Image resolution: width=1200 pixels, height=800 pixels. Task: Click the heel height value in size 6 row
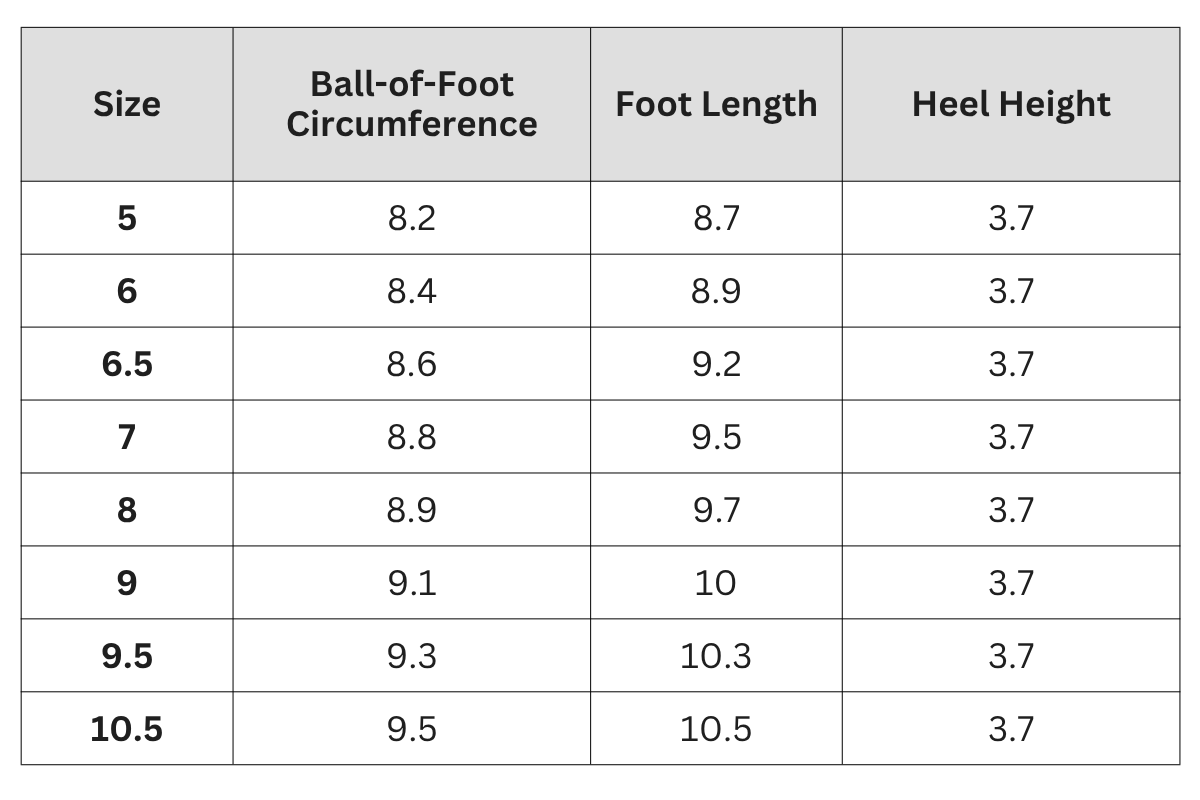pyautogui.click(x=1010, y=291)
